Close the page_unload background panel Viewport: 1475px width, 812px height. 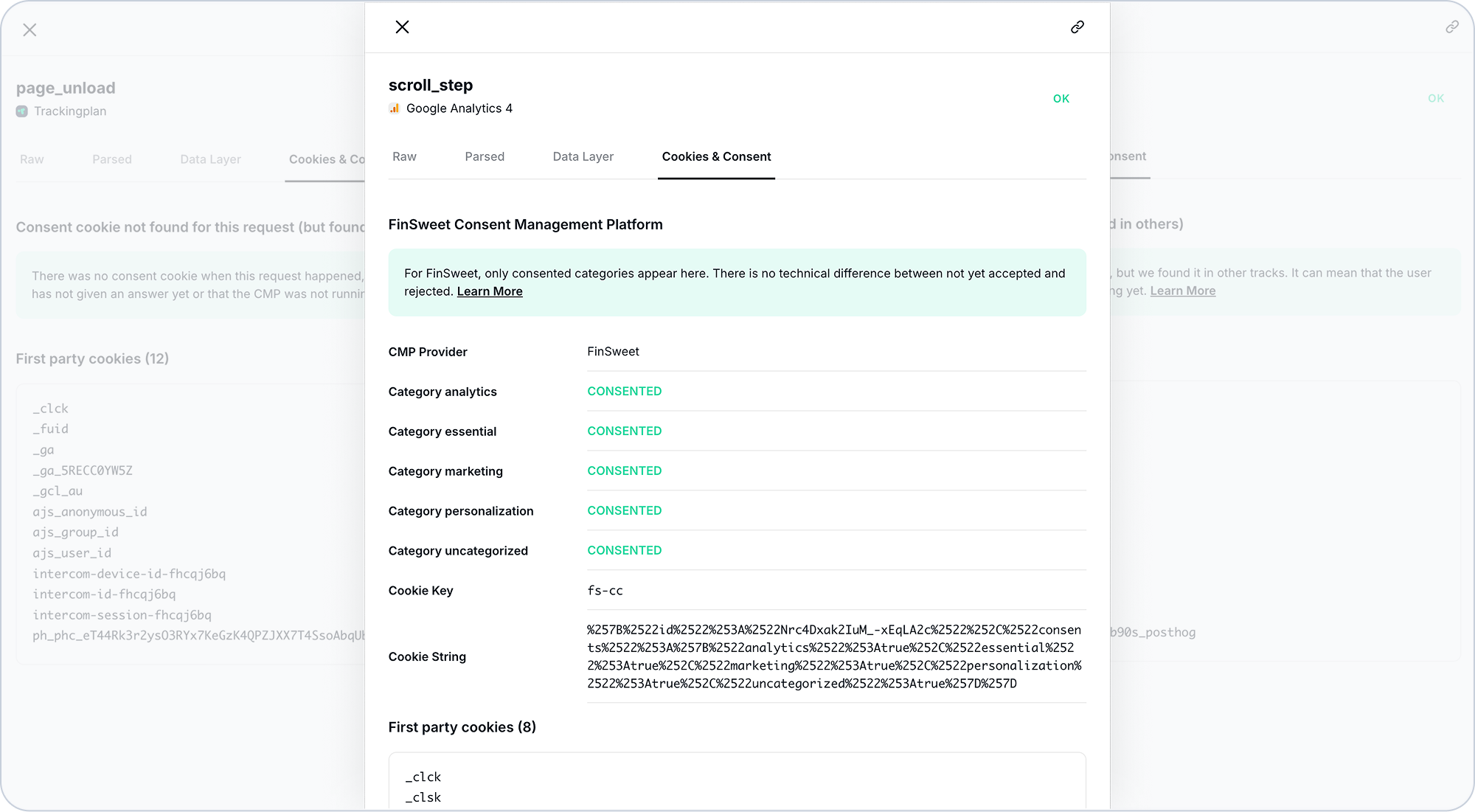tap(29, 30)
